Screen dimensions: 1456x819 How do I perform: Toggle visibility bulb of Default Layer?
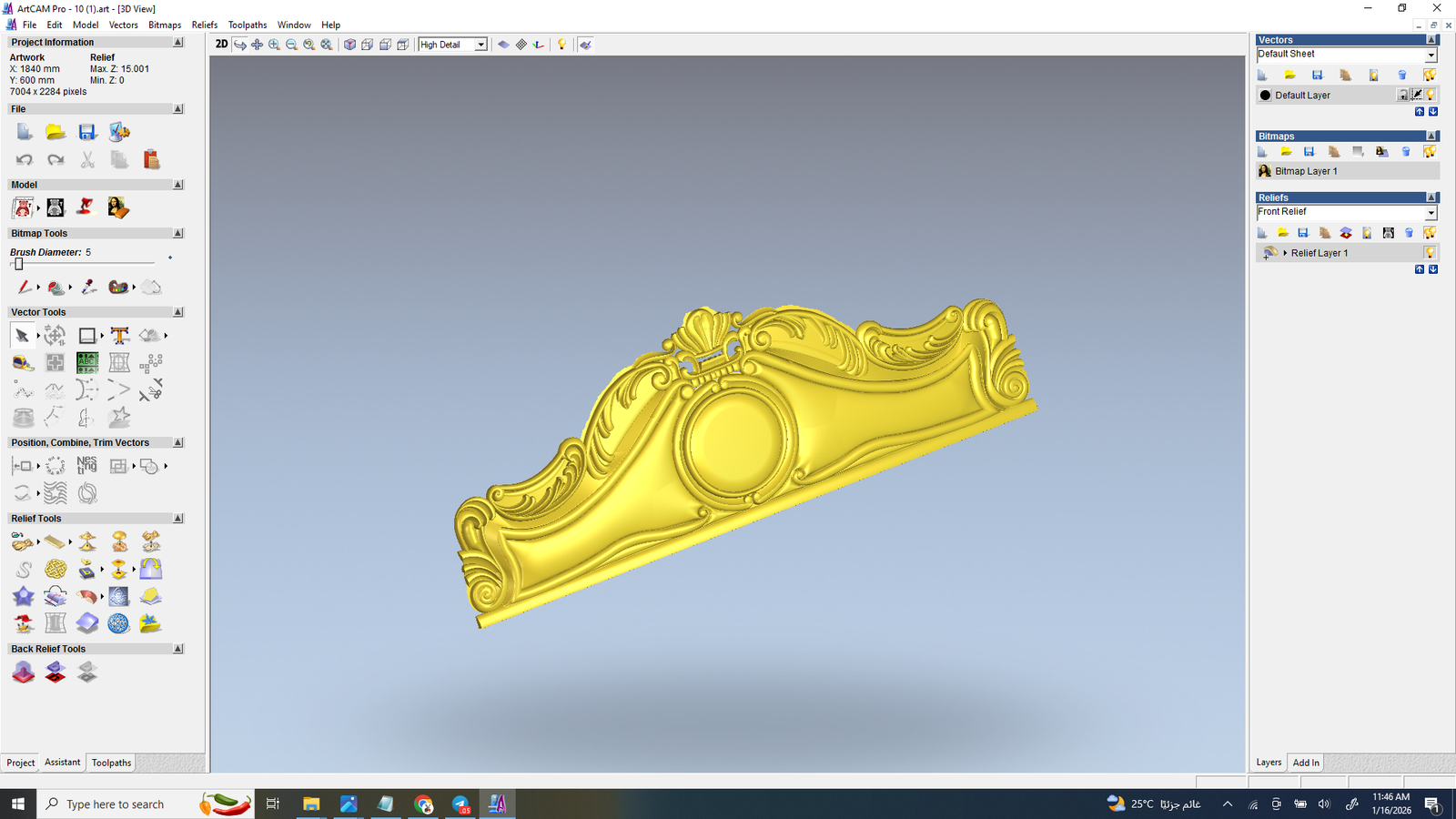(1431, 95)
